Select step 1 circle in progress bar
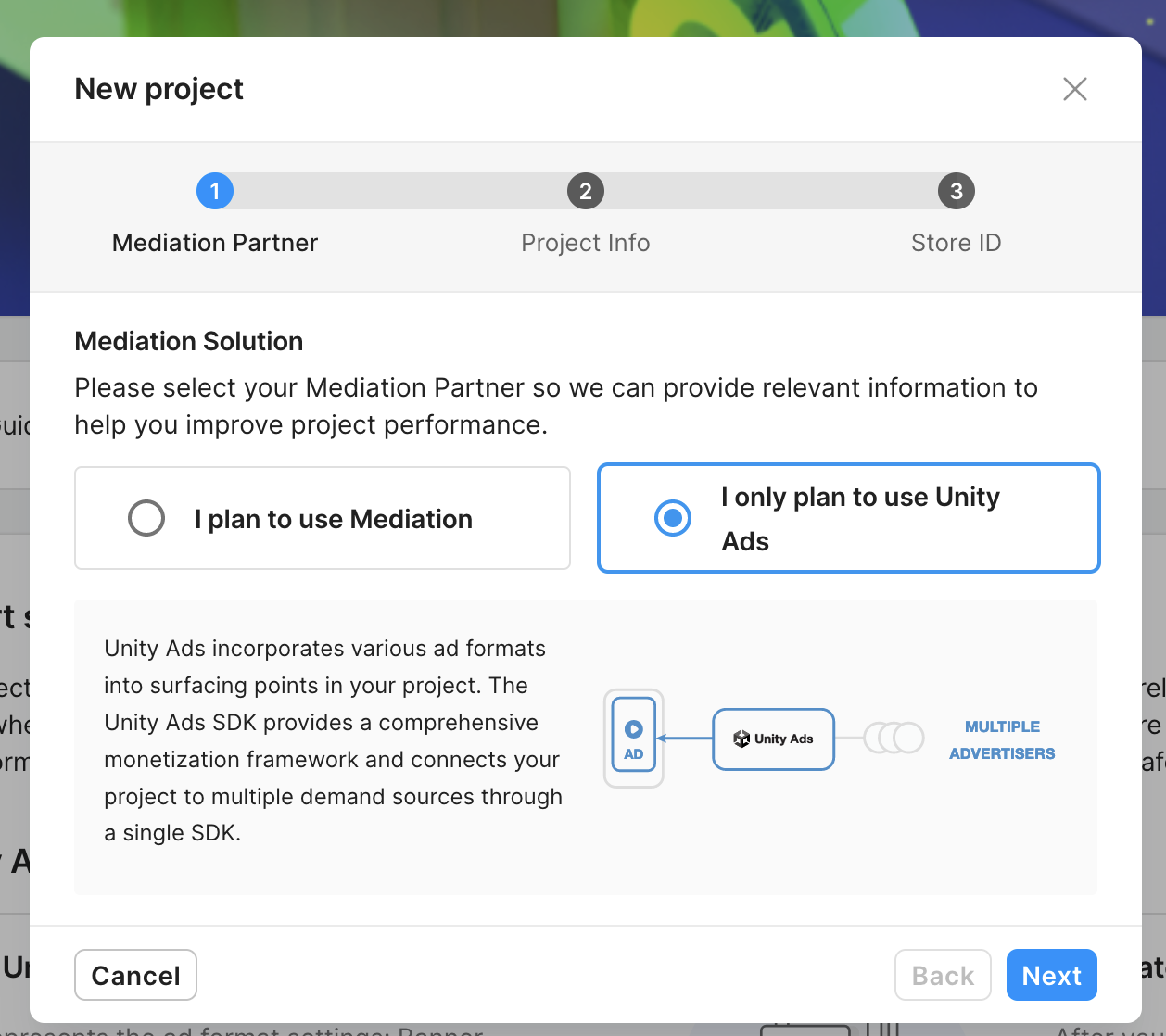 point(215,191)
